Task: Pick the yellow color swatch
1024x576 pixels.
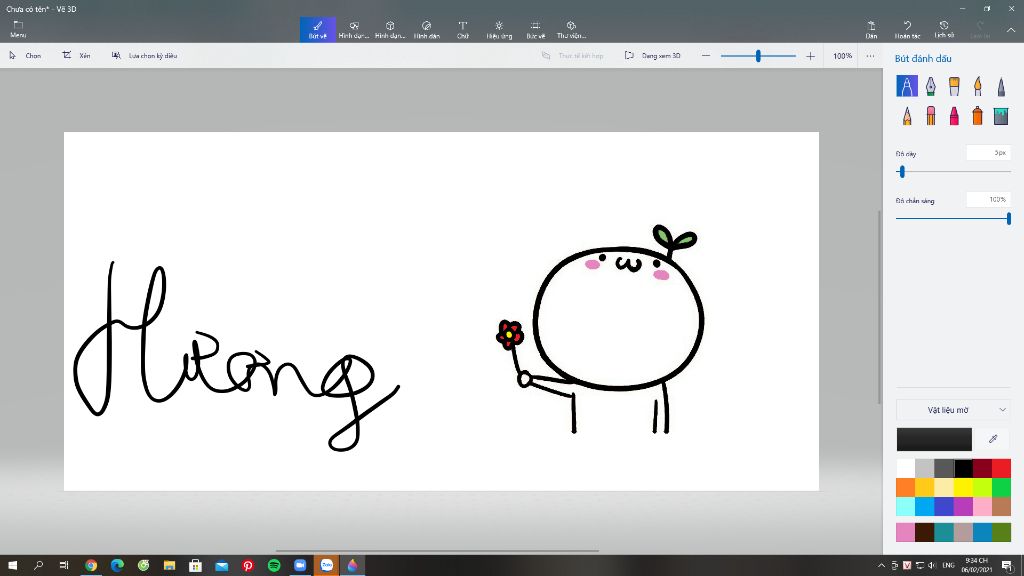Action: (x=963, y=487)
